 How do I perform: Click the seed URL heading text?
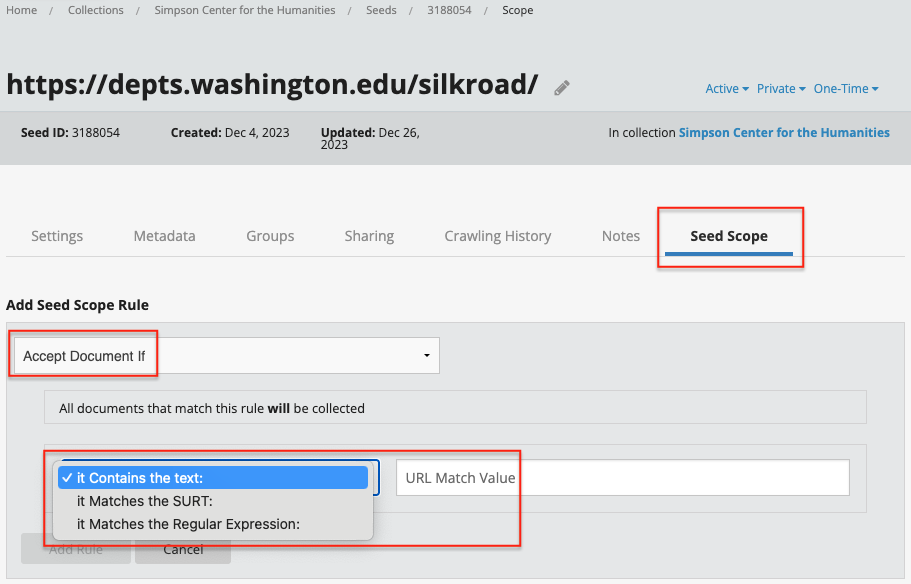pyautogui.click(x=272, y=84)
